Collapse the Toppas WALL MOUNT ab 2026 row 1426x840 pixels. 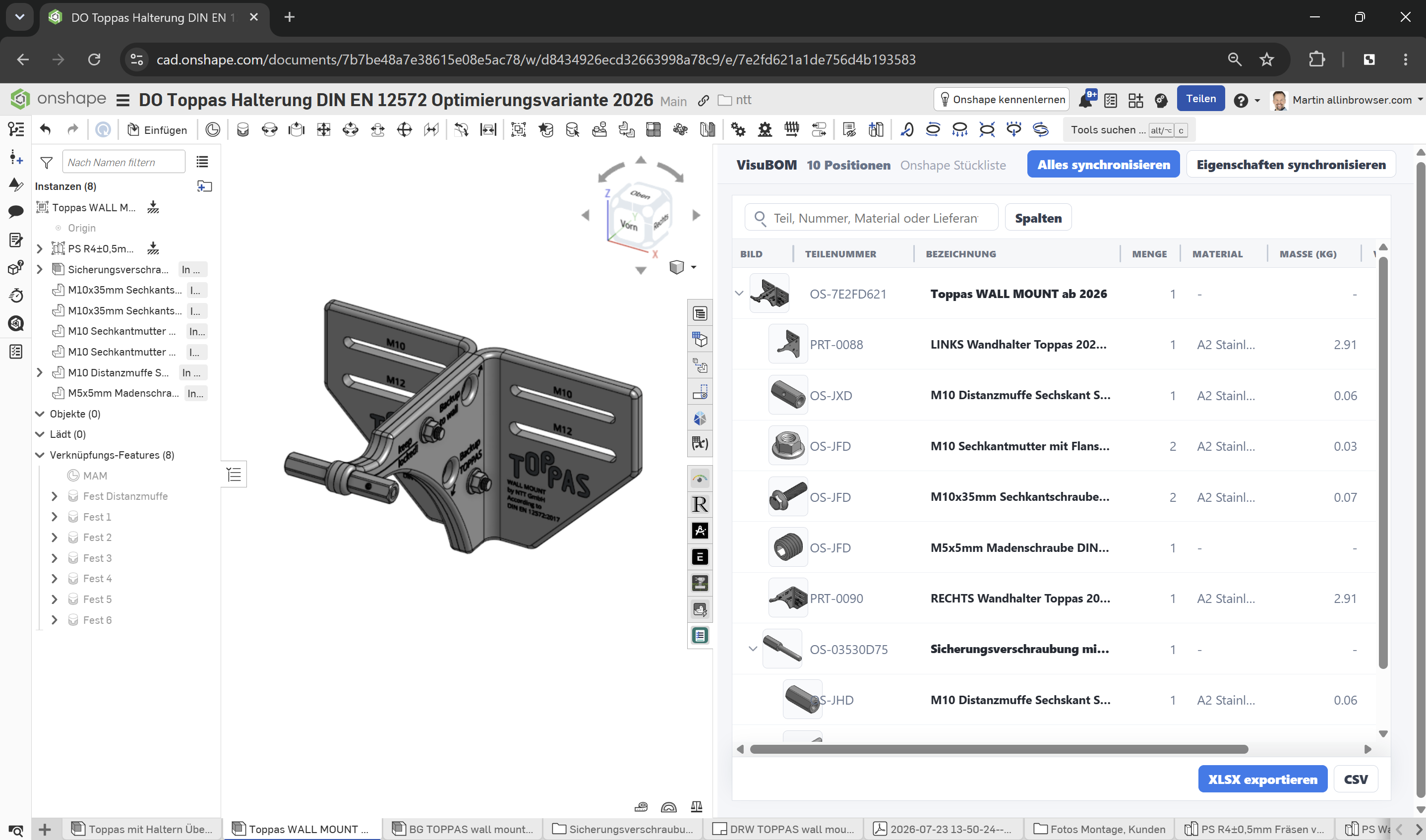point(739,293)
